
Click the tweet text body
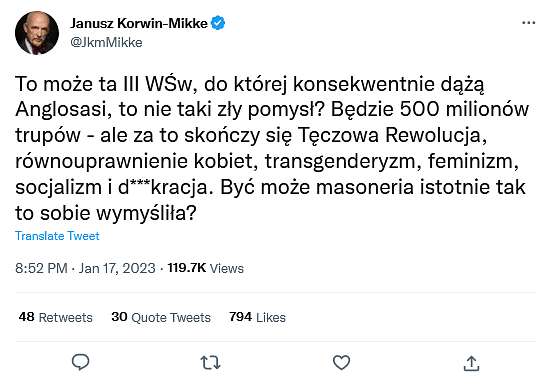pos(272,148)
